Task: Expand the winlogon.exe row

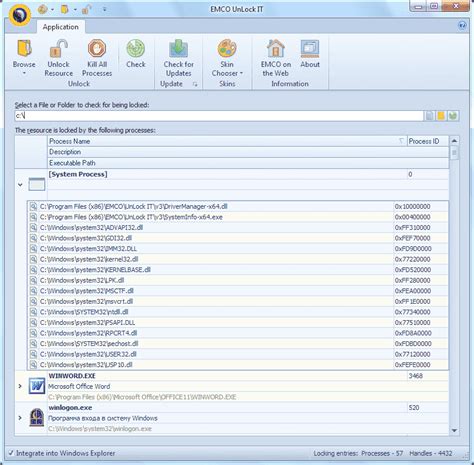Action: point(20,417)
